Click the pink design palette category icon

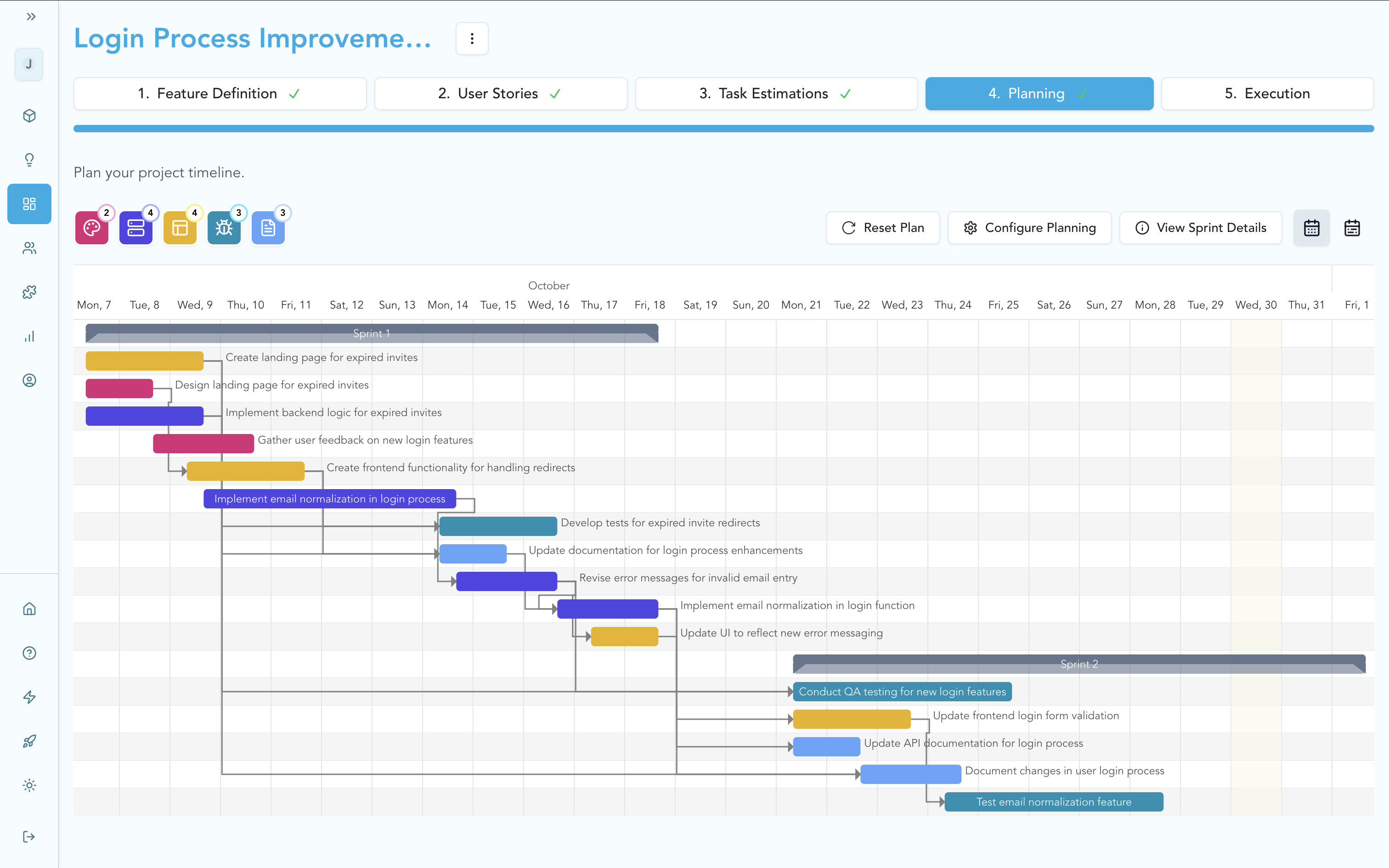[91, 228]
